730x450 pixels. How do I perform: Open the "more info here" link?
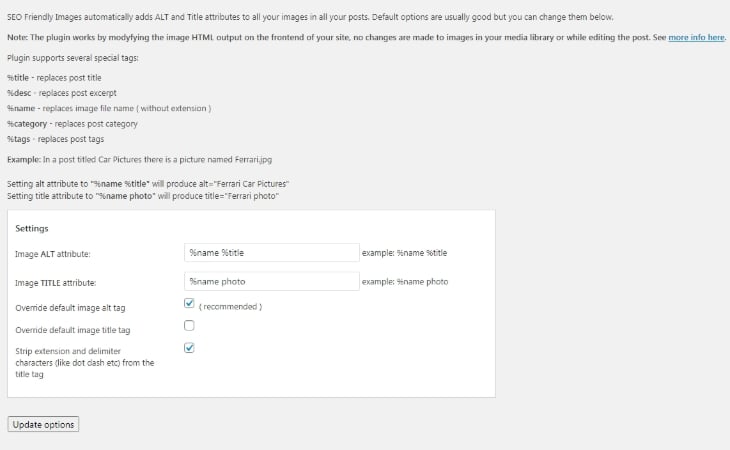click(696, 37)
